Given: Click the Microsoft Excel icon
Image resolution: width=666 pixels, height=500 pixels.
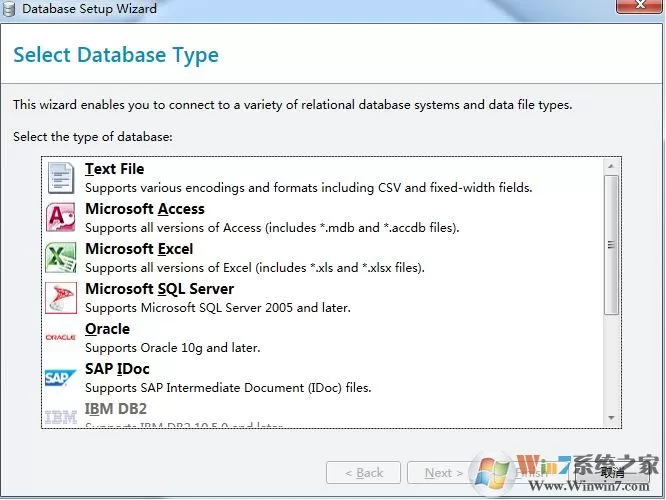Looking at the screenshot, I should tap(61, 257).
